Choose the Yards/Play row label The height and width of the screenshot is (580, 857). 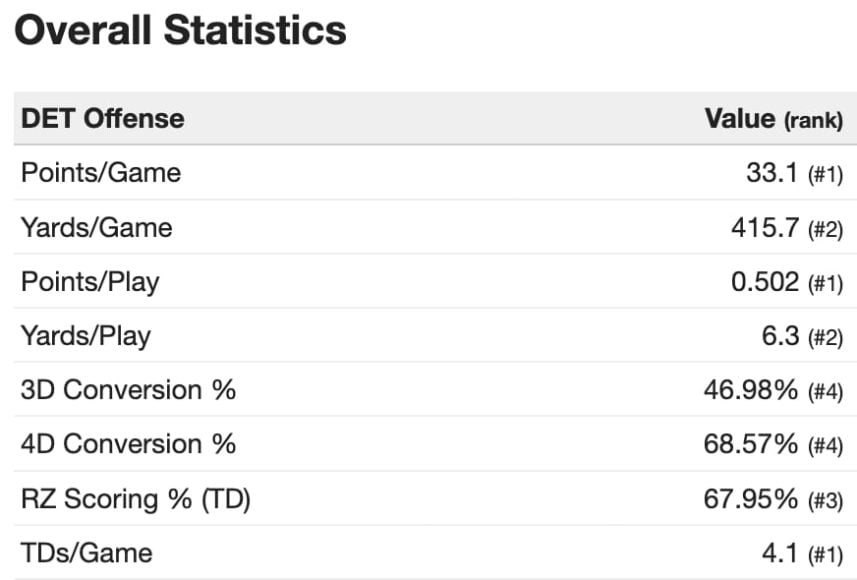[x=85, y=336]
